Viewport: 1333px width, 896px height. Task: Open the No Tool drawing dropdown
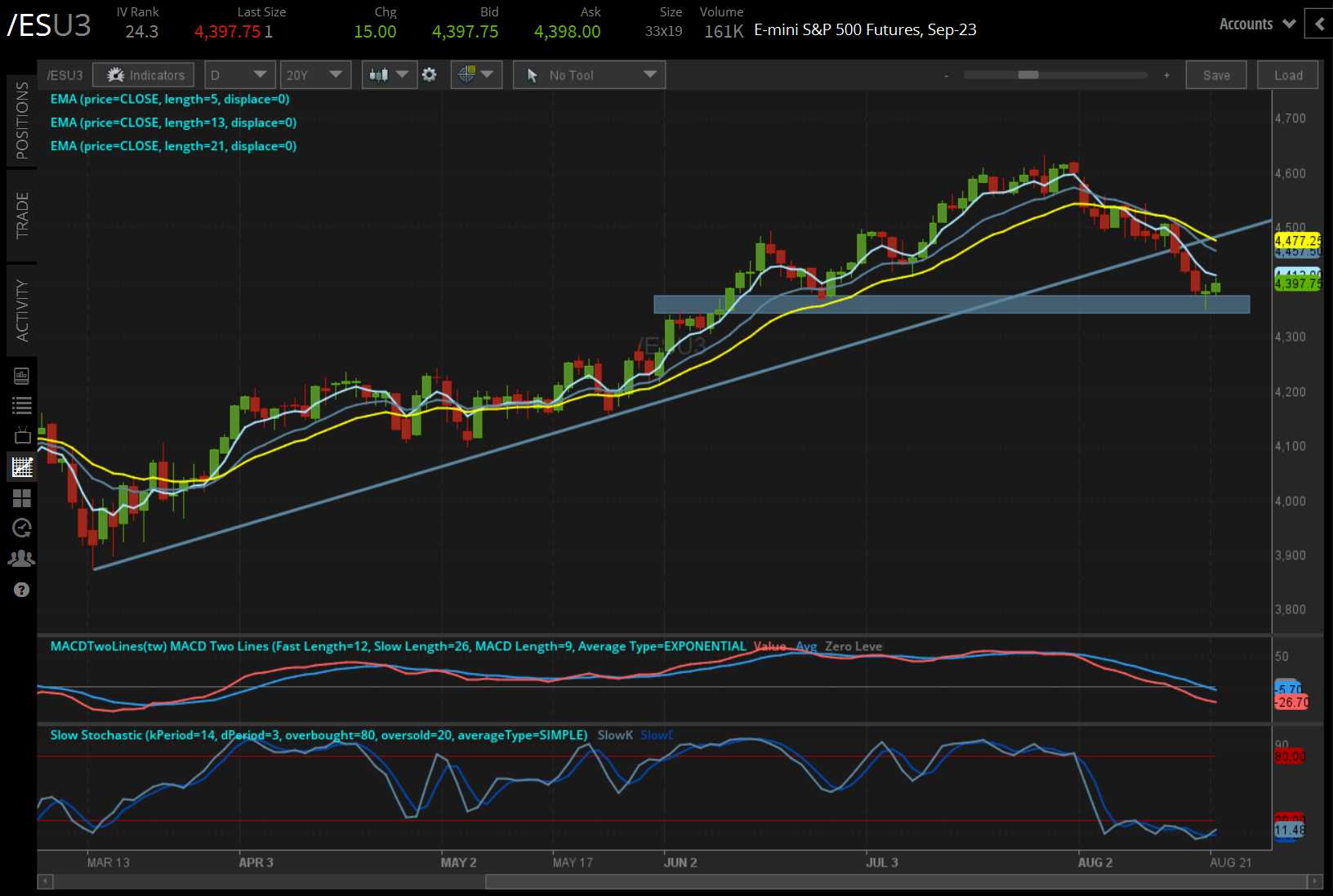[588, 74]
